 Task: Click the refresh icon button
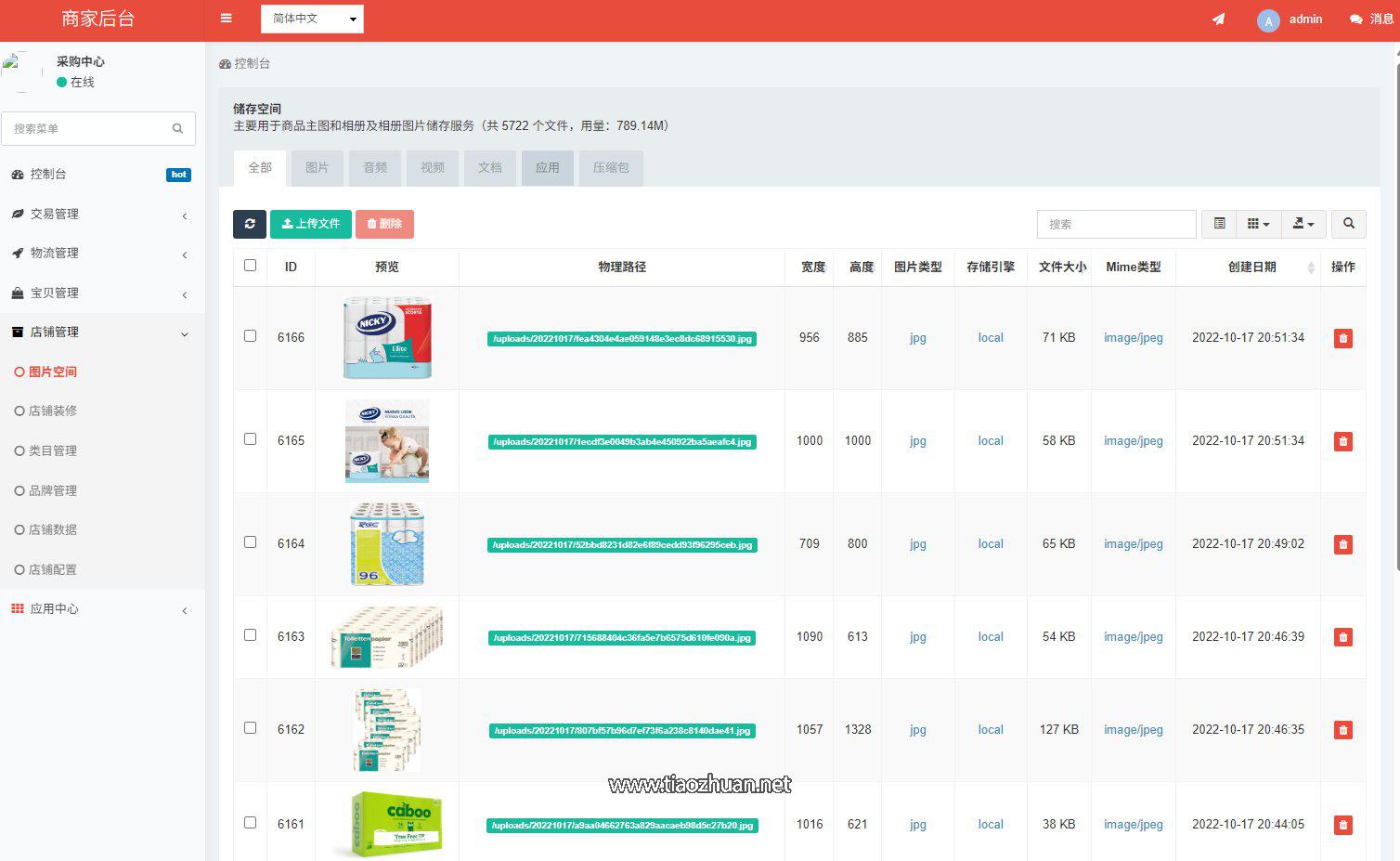pos(250,224)
